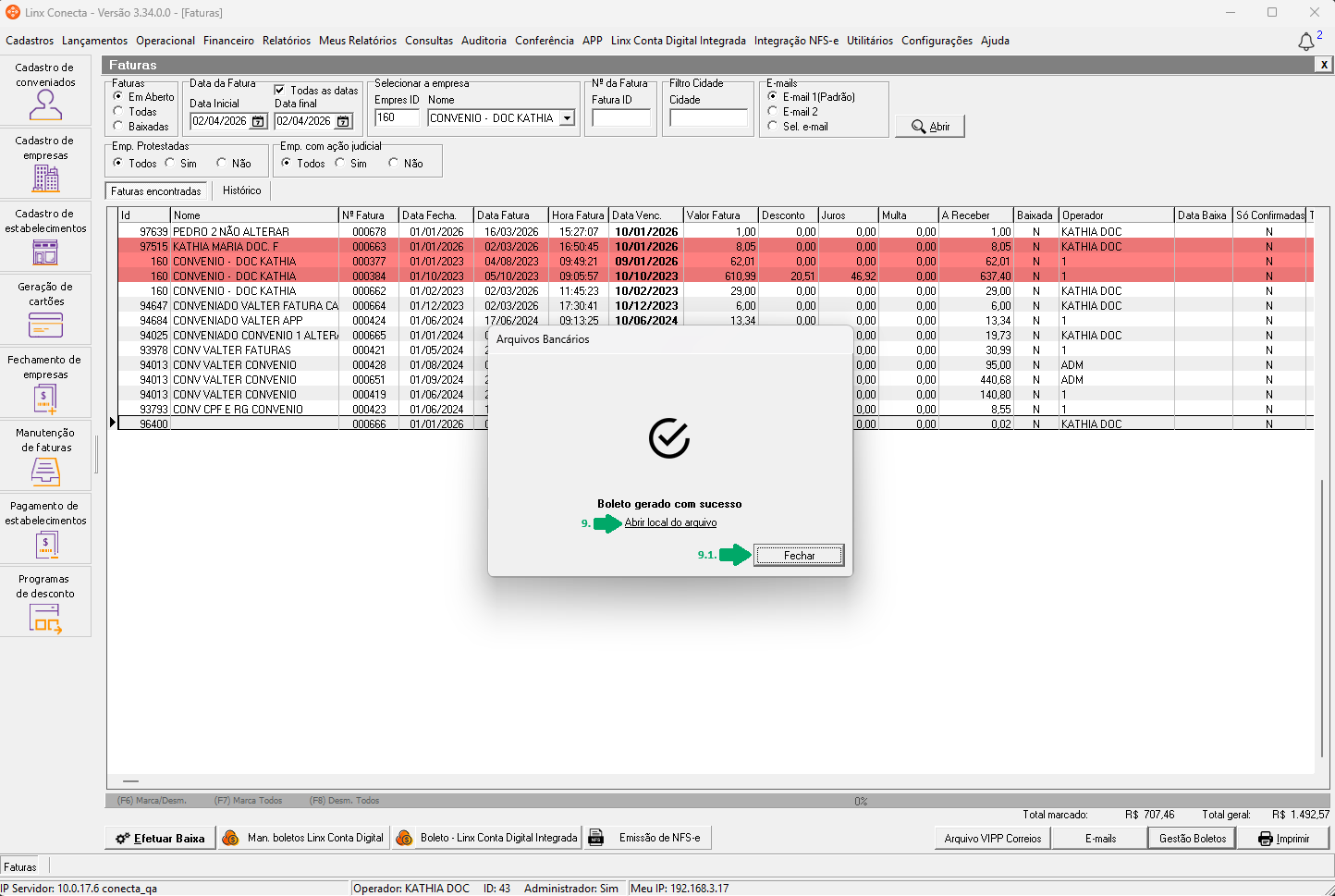
Task: Click Abrir local do arquivo link
Action: pyautogui.click(x=670, y=522)
